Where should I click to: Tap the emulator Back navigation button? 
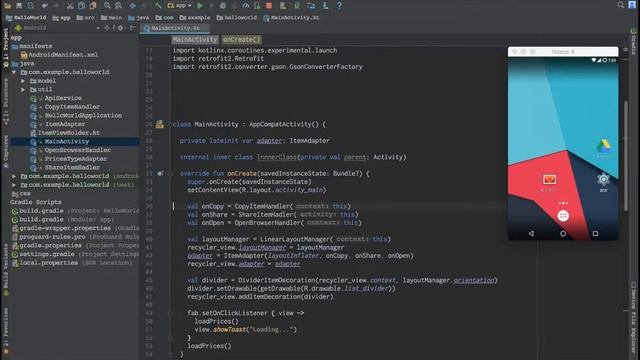point(531,233)
